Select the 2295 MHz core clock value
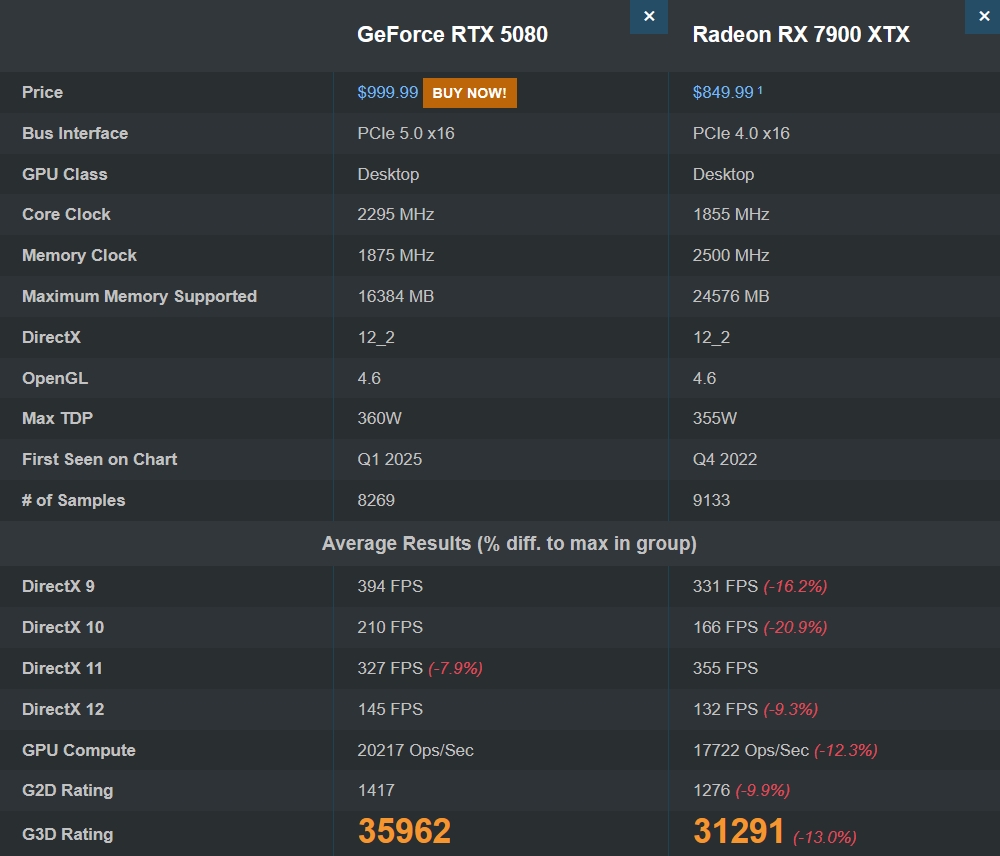This screenshot has width=1000, height=856. pyautogui.click(x=395, y=214)
